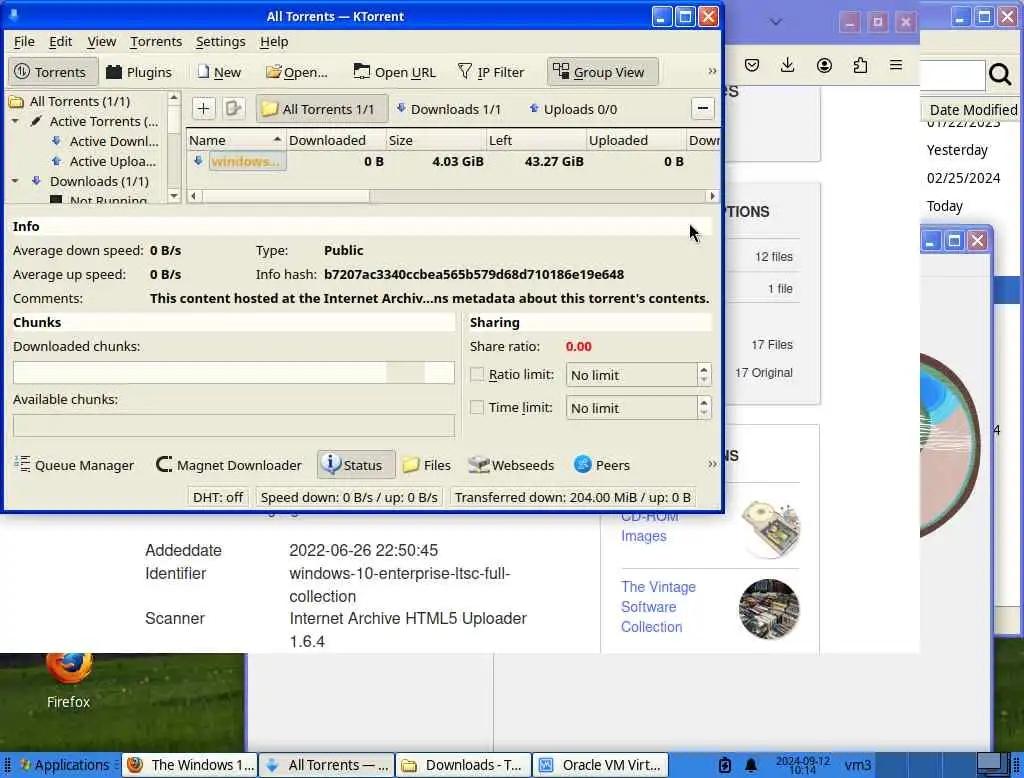Sort torrents by Name column
The height and width of the screenshot is (778, 1024).
pyautogui.click(x=236, y=140)
